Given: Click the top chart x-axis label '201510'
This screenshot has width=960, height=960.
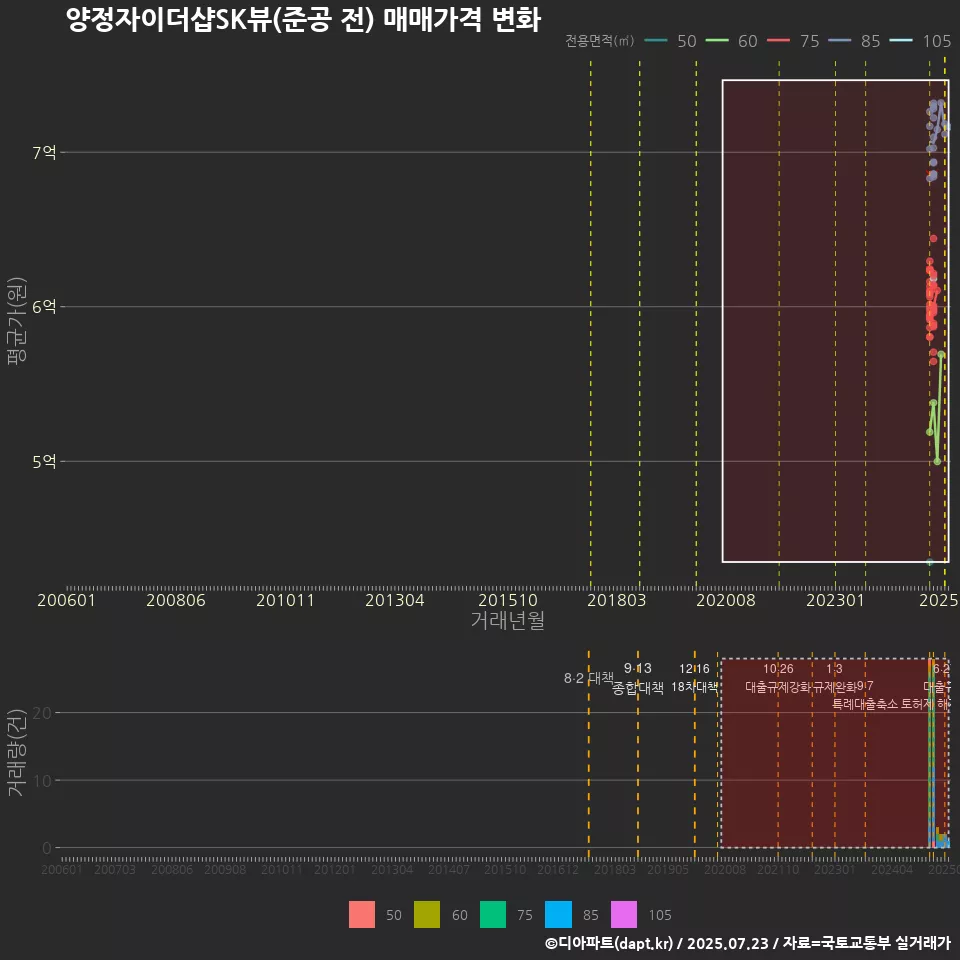Looking at the screenshot, I should (x=508, y=600).
